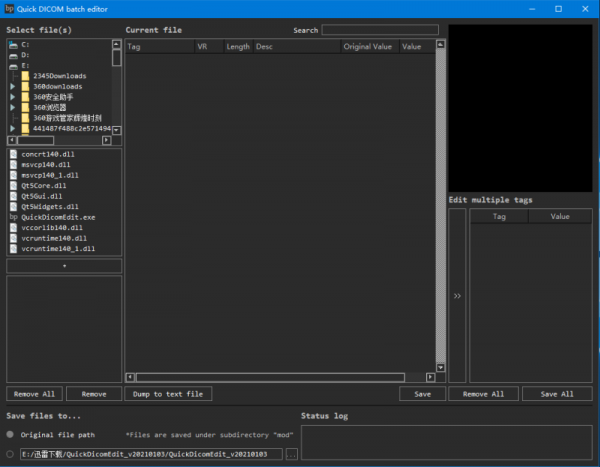Click vccorlib140.dll file icon
The width and height of the screenshot is (600, 467).
[13, 228]
